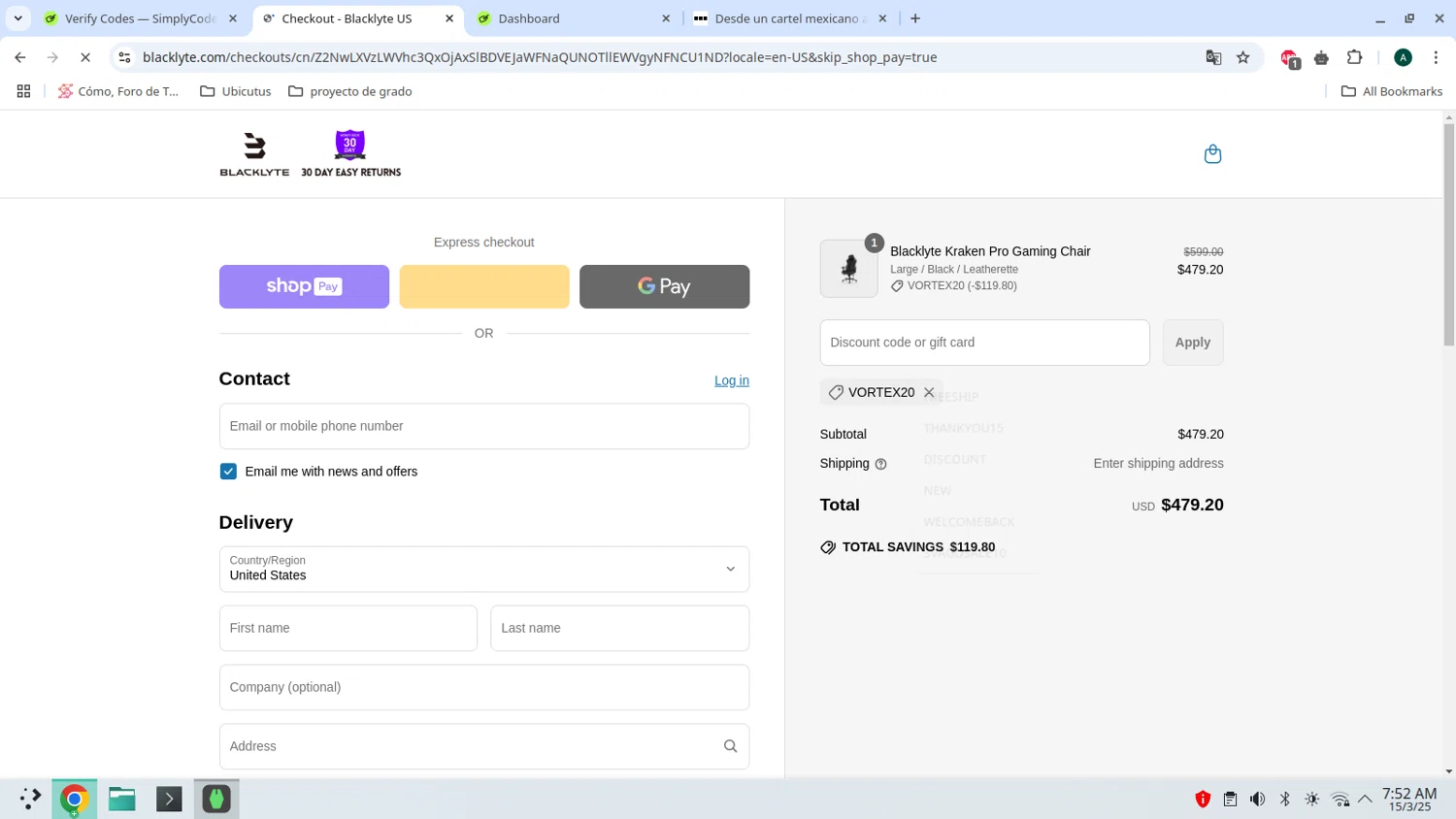Open the file manager in the taskbar
Screen dimensions: 1456x819
coord(121,799)
